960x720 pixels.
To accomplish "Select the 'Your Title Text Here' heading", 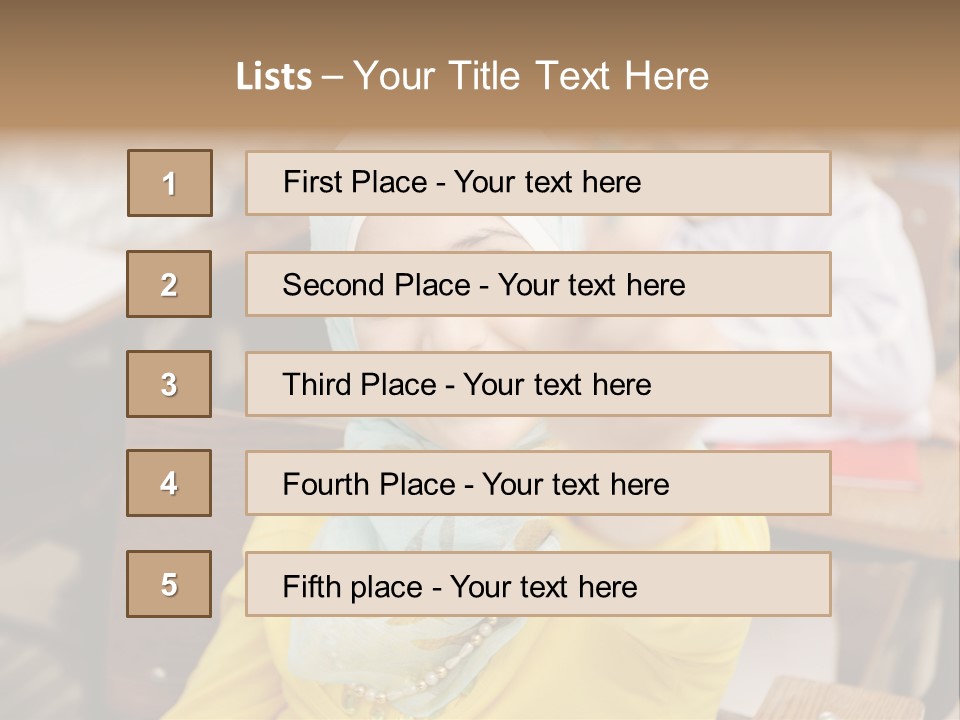I will pos(531,76).
